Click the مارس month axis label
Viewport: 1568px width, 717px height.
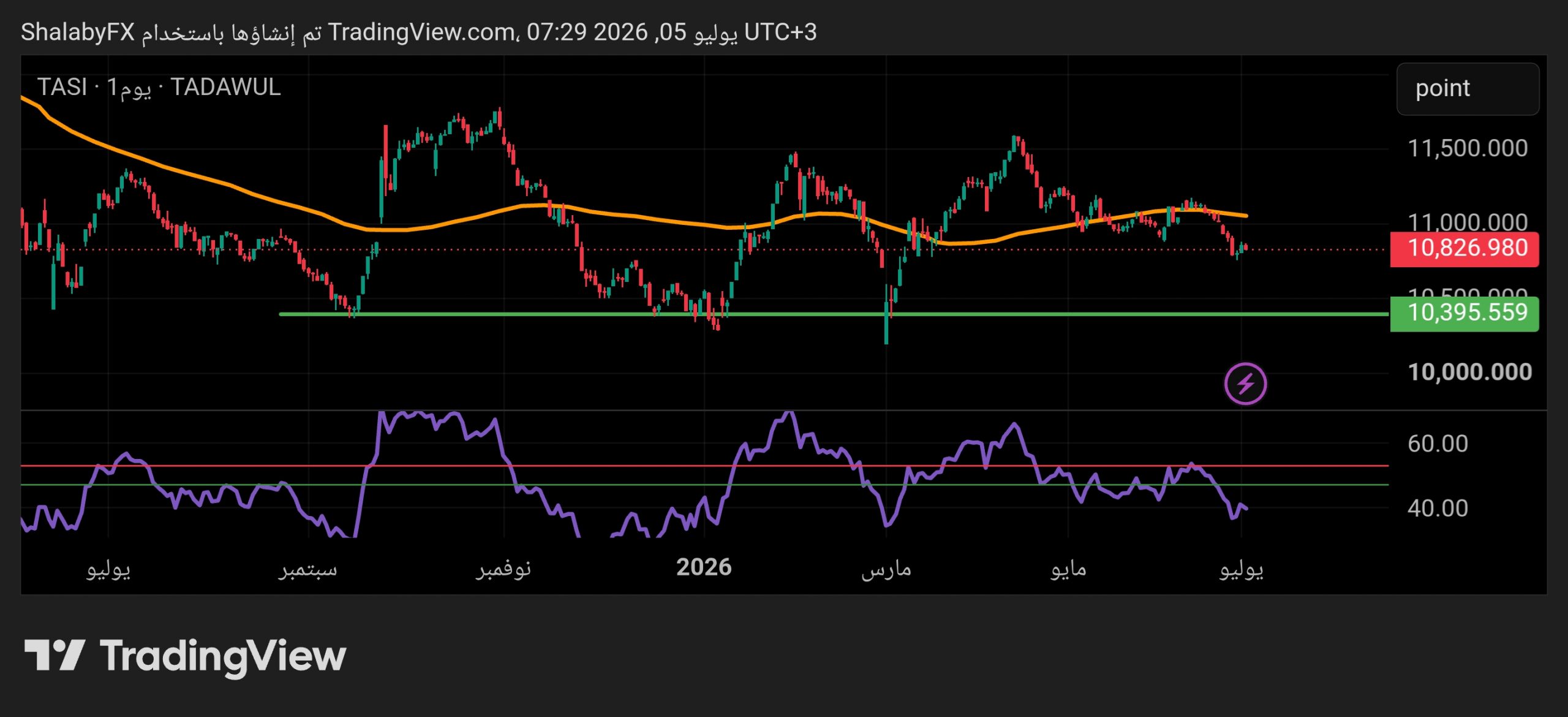pyautogui.click(x=886, y=570)
